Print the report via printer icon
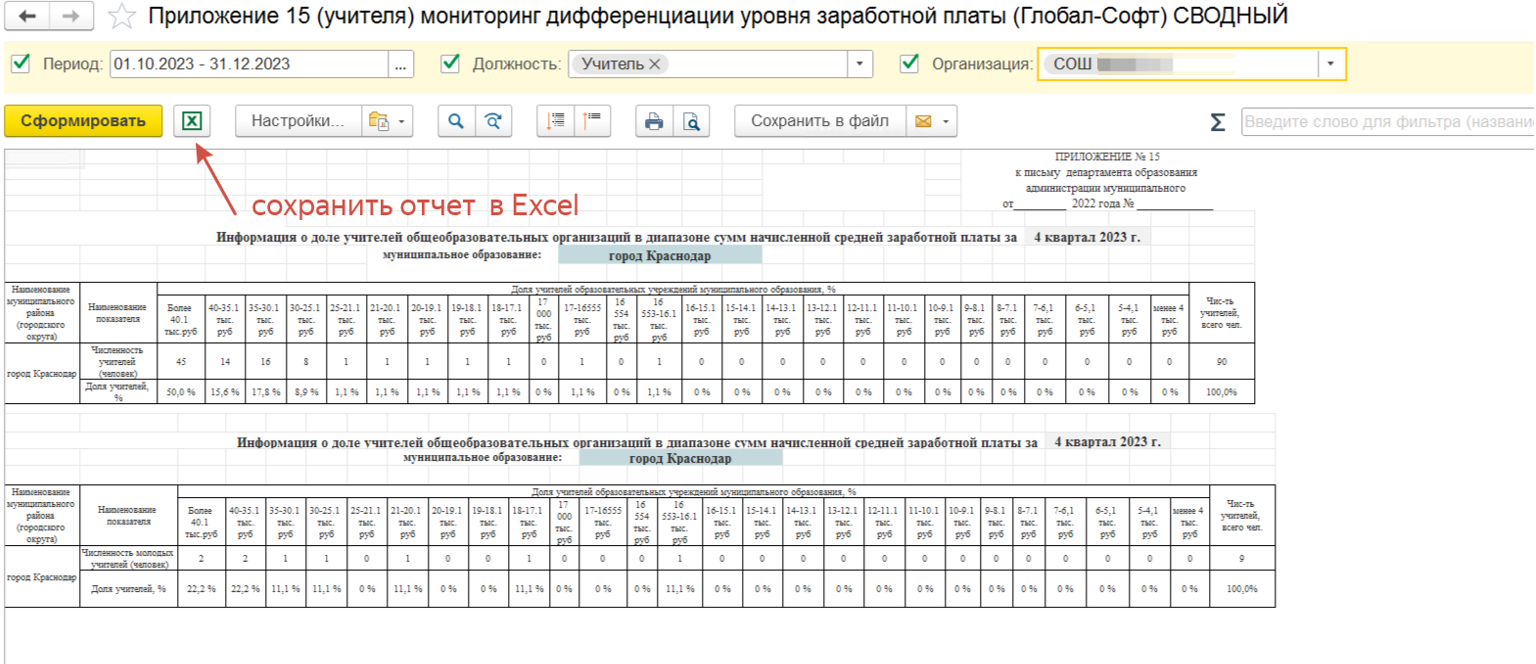1536x664 pixels. (x=654, y=121)
